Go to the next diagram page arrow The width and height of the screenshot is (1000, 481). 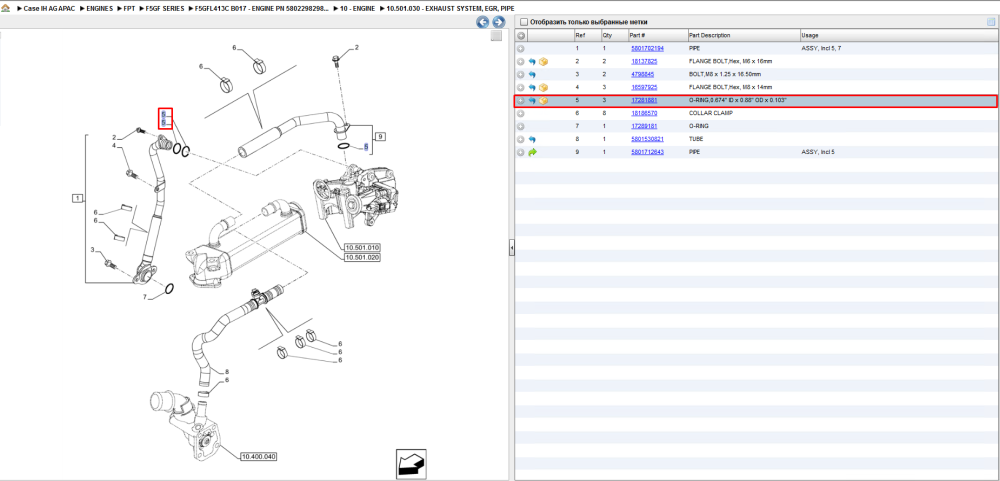(499, 22)
